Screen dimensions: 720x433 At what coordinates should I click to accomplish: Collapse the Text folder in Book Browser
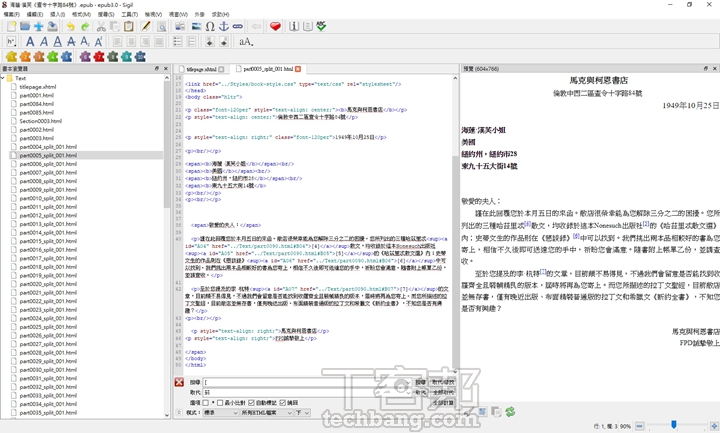(x=3, y=78)
